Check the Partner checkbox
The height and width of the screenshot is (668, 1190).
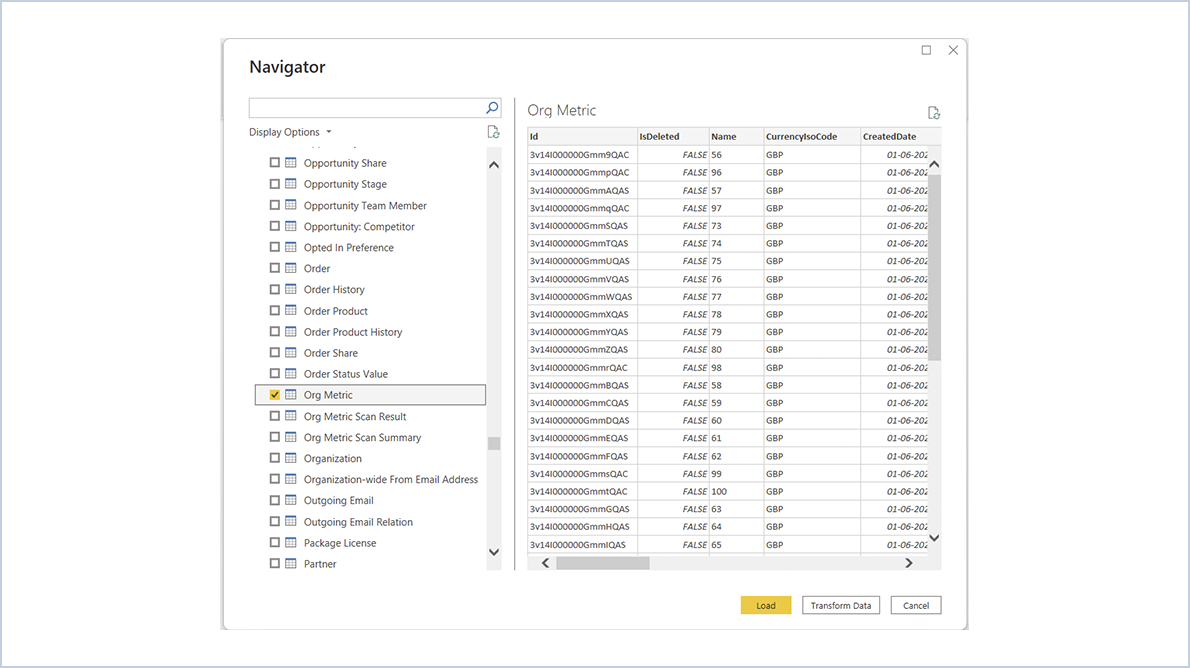(x=275, y=563)
